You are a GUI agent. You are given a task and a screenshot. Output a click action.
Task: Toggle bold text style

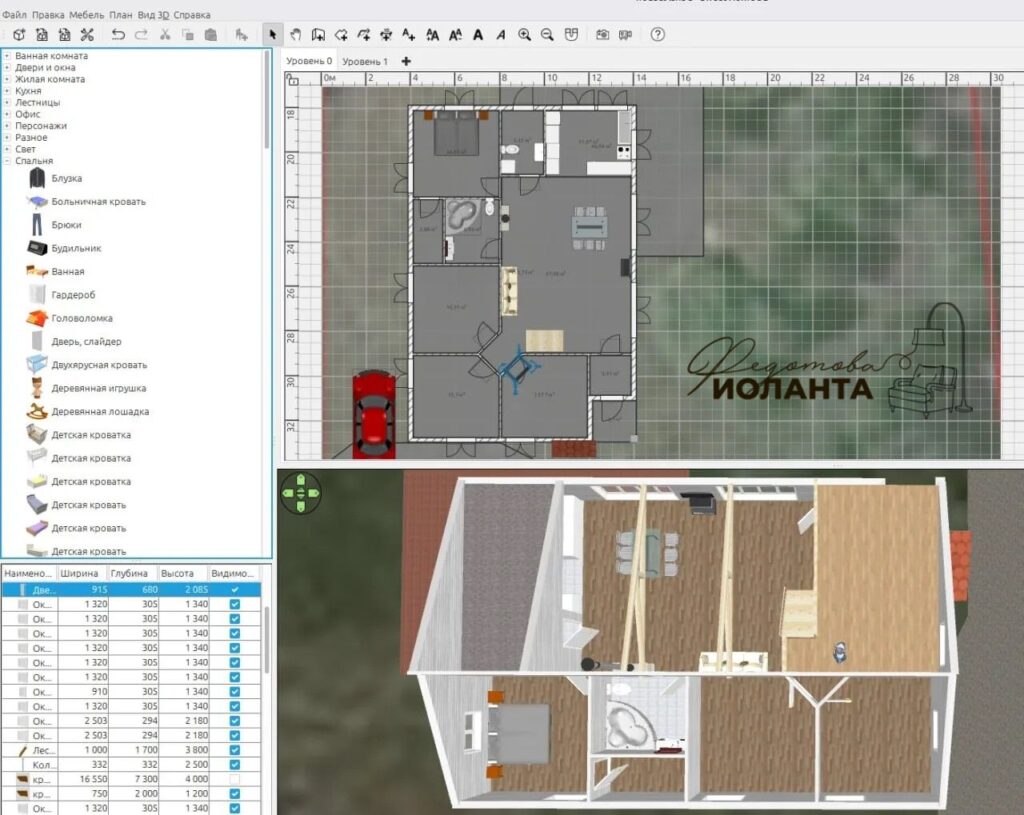[478, 35]
